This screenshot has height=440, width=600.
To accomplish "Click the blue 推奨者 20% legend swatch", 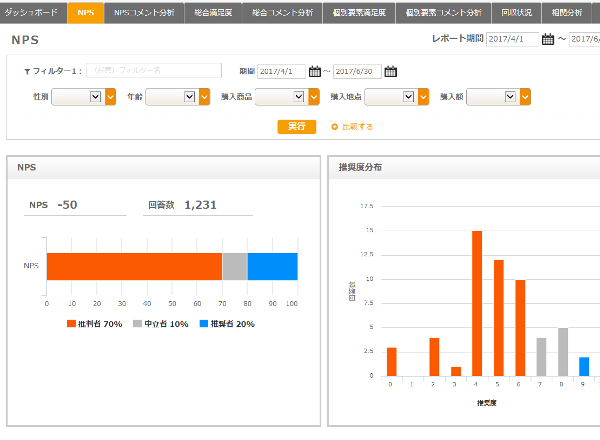I will pos(204,324).
